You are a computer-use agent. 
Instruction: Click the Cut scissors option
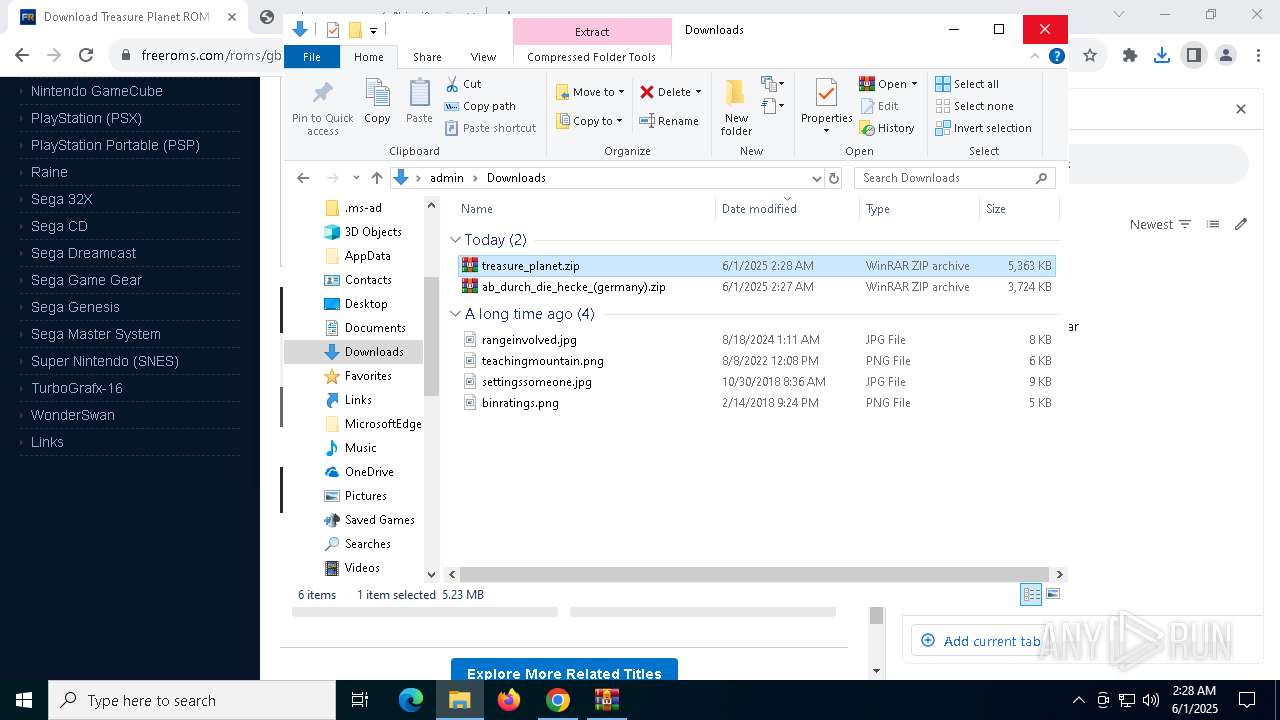point(463,84)
